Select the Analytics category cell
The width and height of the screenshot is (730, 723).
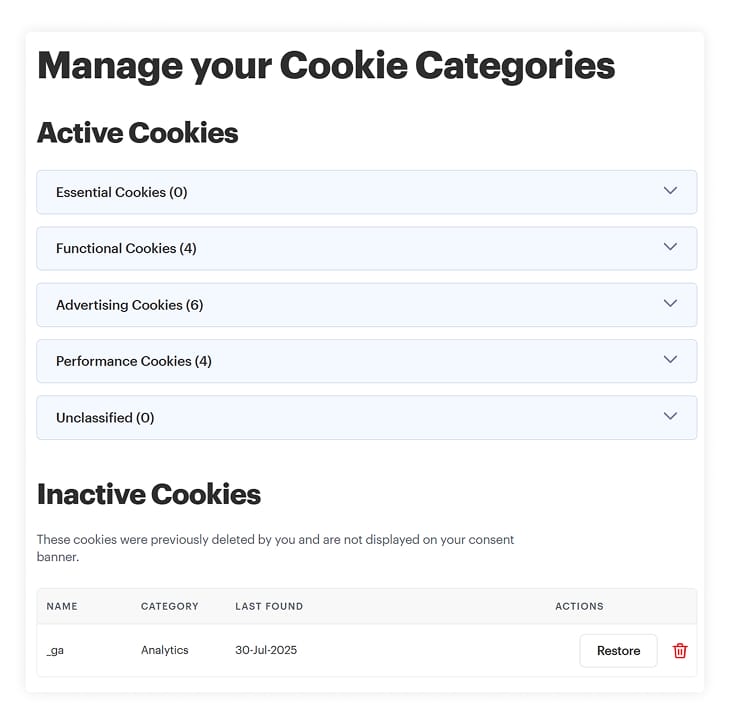pyautogui.click(x=165, y=650)
